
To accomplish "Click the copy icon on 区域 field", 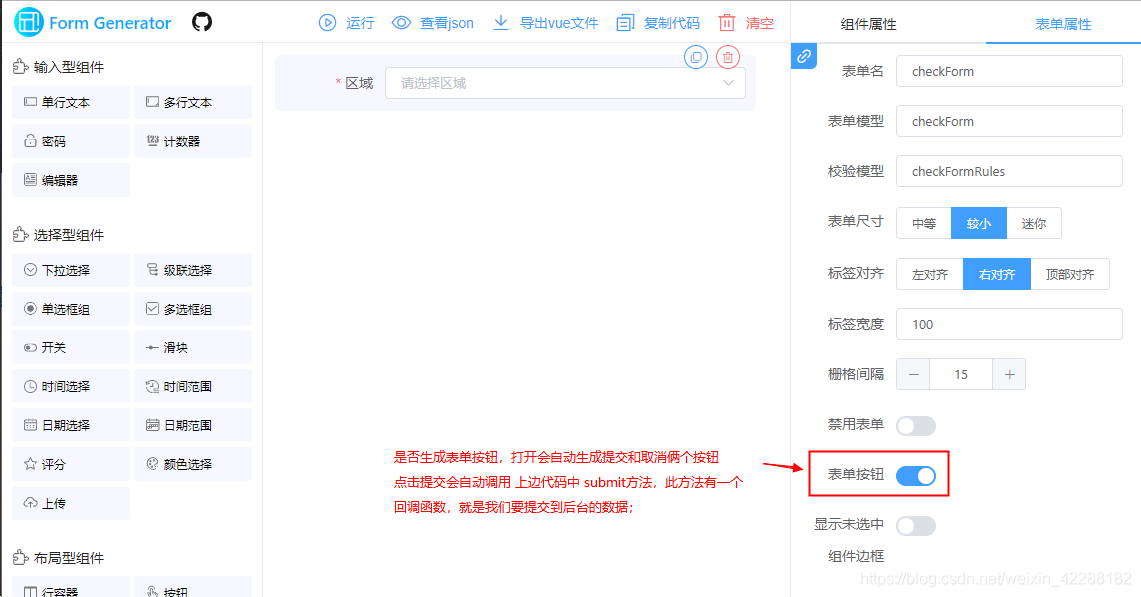I will [x=696, y=57].
